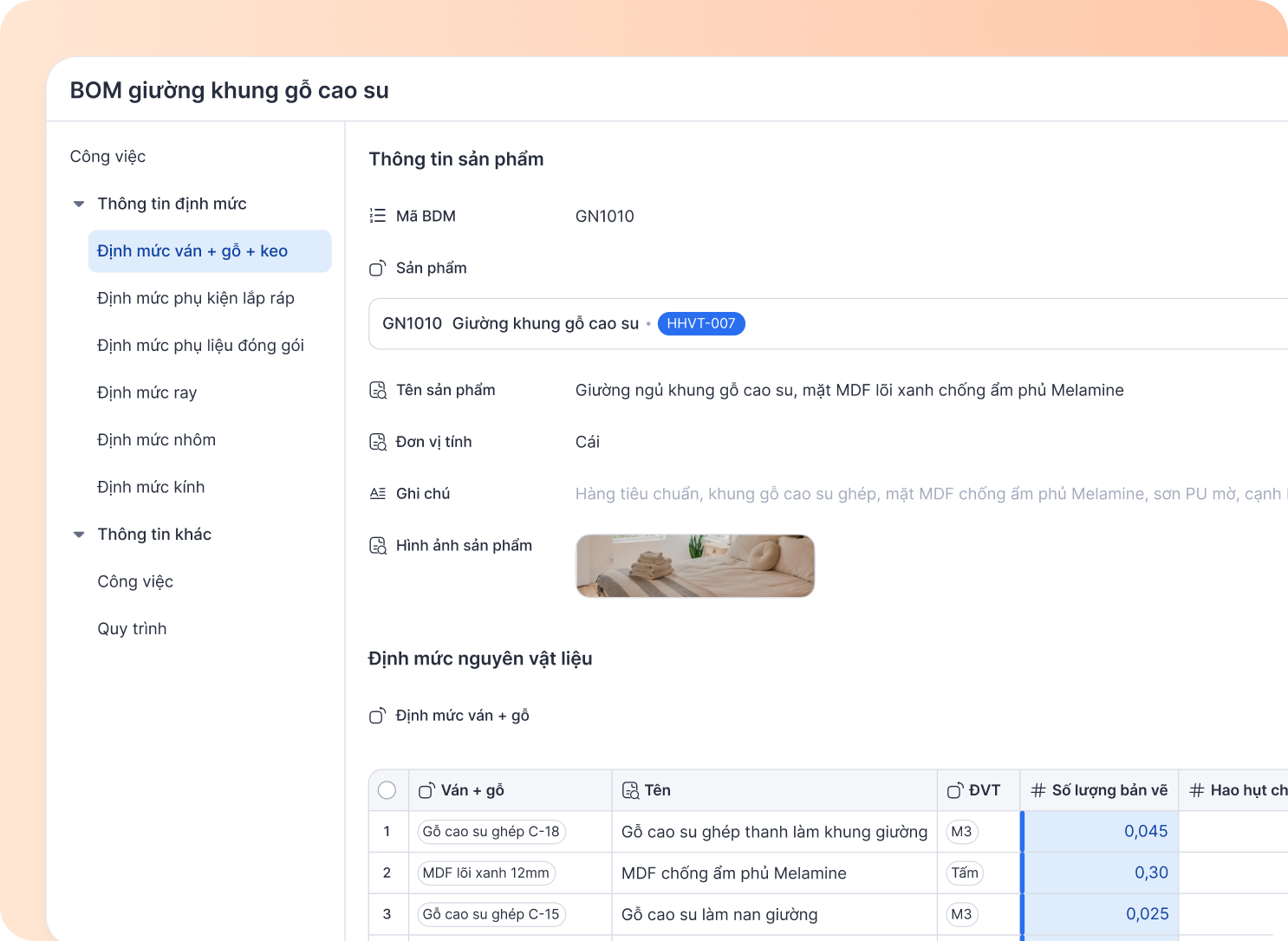
Task: Click the M3 unit chip in row 3
Action: pyautogui.click(x=962, y=914)
